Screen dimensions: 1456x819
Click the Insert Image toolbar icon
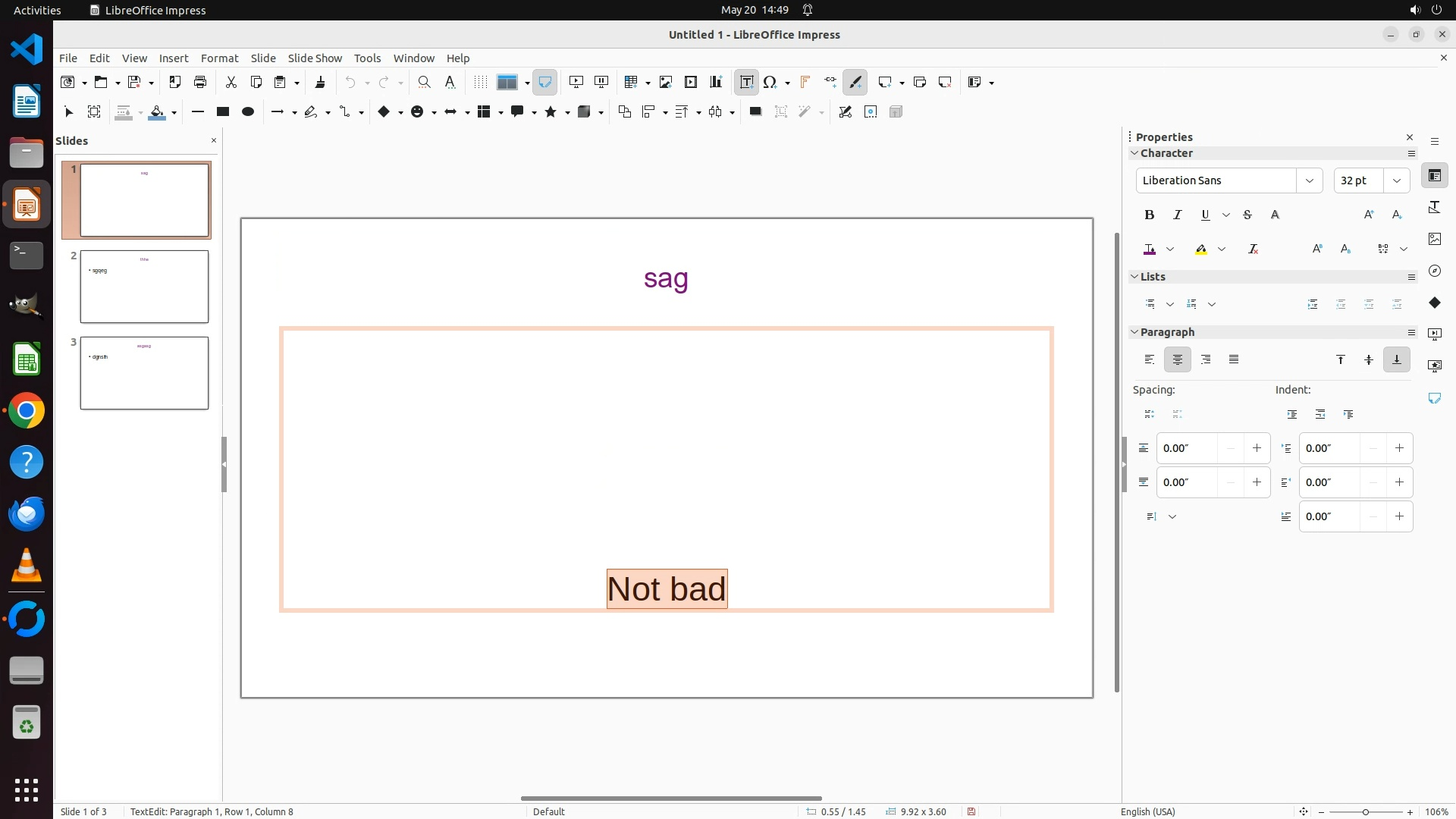click(x=665, y=82)
